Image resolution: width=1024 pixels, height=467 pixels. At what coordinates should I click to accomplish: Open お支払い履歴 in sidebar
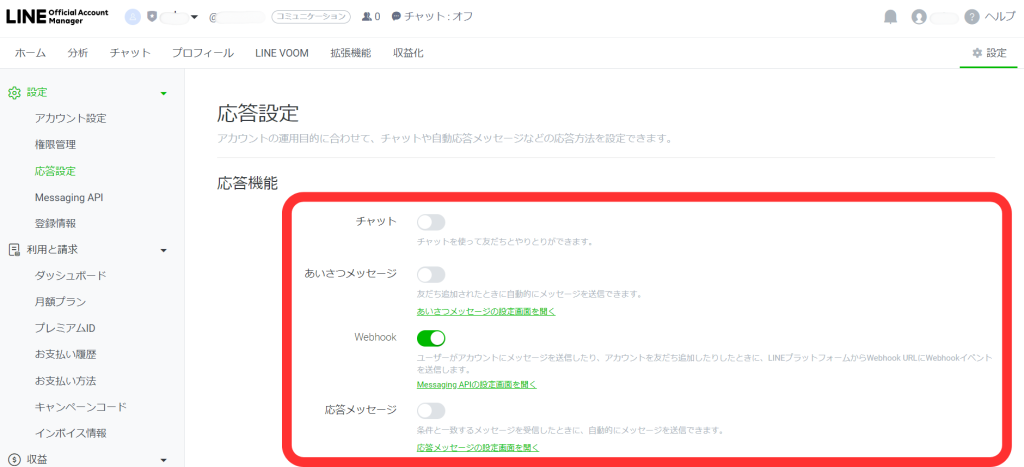tap(66, 355)
